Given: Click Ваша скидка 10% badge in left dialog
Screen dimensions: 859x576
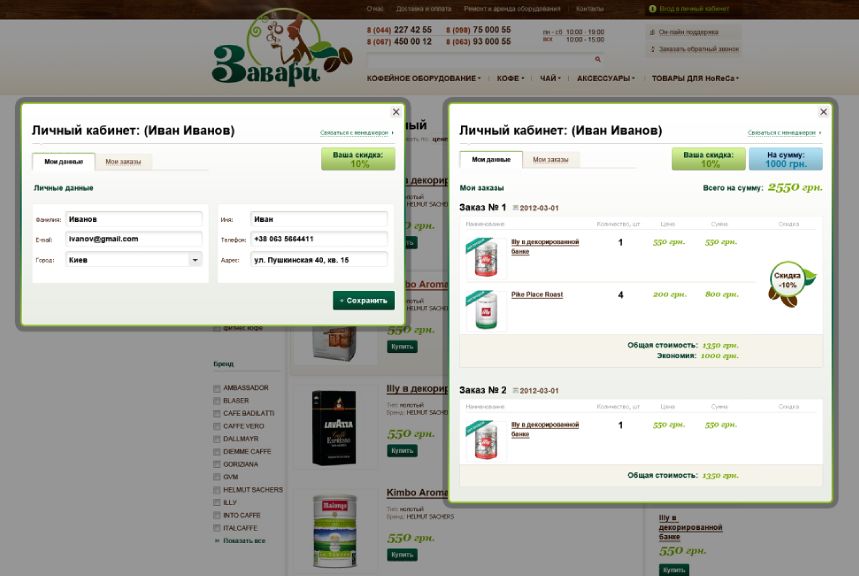Looking at the screenshot, I should tap(358, 159).
